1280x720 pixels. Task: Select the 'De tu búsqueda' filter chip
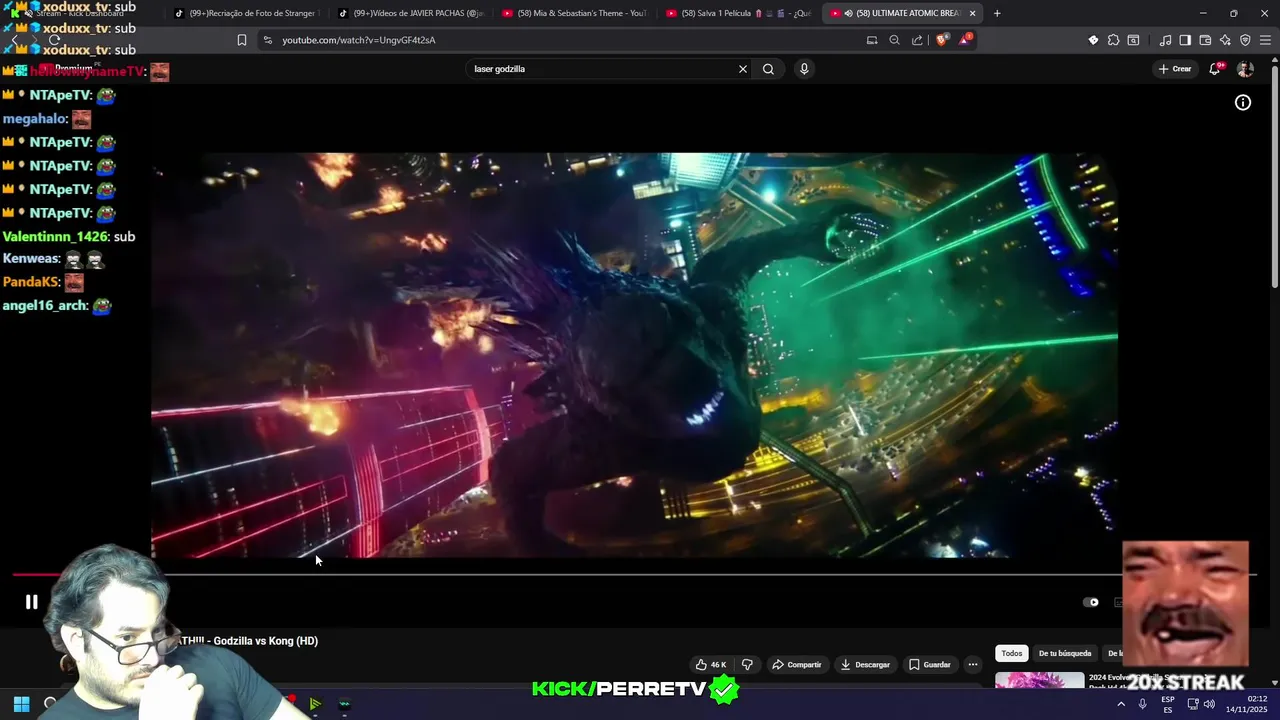(x=1065, y=653)
